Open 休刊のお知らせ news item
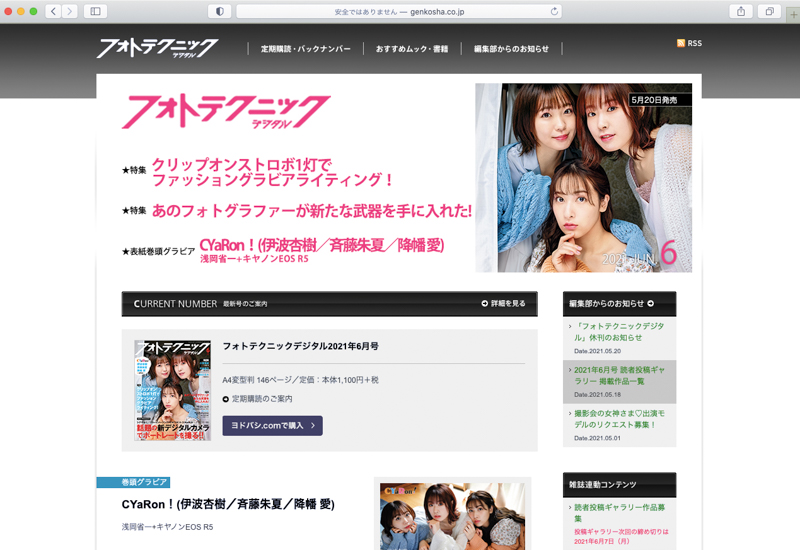The image size is (800, 550). (x=619, y=332)
